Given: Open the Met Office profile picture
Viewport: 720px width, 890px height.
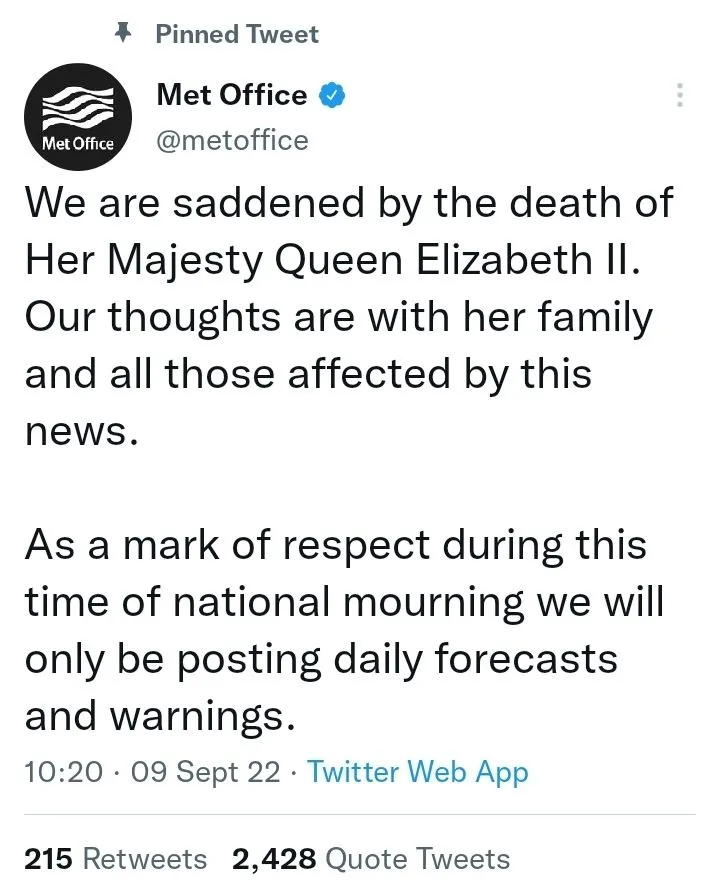Looking at the screenshot, I should tap(79, 118).
